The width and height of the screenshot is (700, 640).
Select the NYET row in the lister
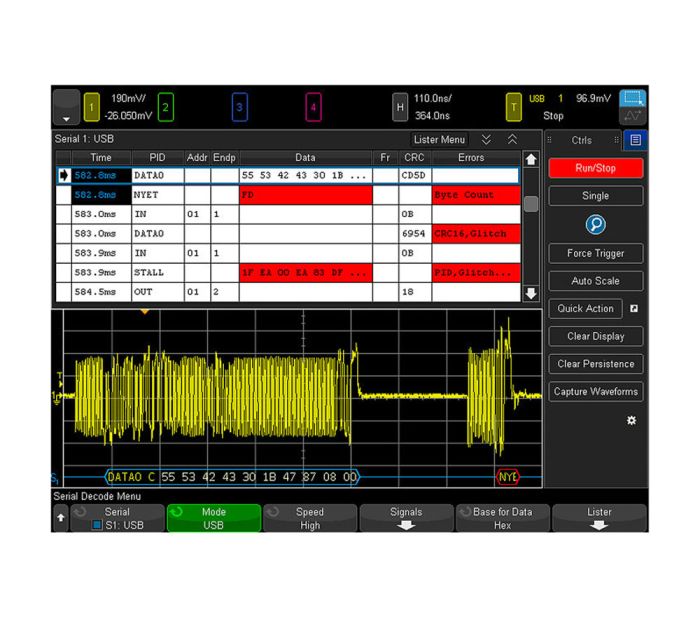pos(288,195)
